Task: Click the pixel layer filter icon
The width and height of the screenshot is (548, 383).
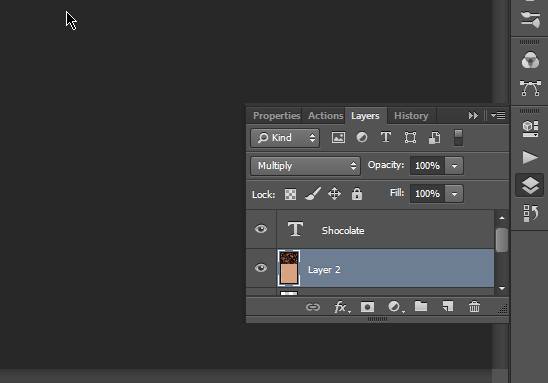Action: point(338,138)
